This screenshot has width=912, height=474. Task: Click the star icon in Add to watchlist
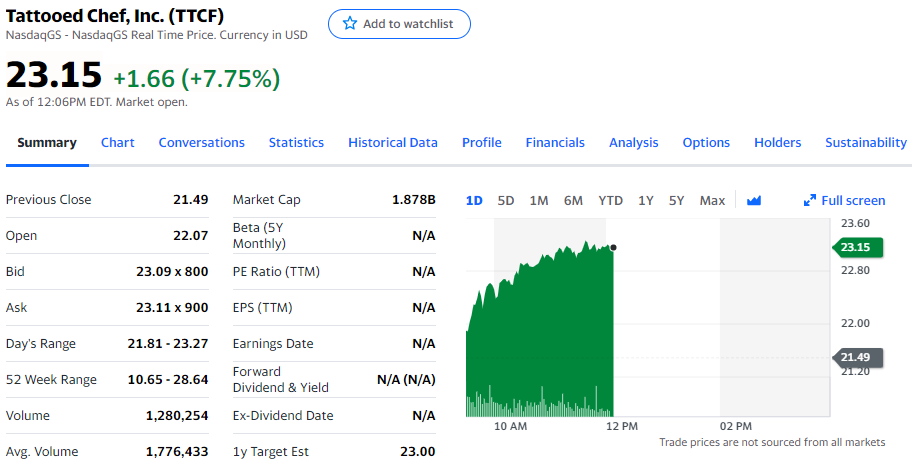click(x=350, y=23)
